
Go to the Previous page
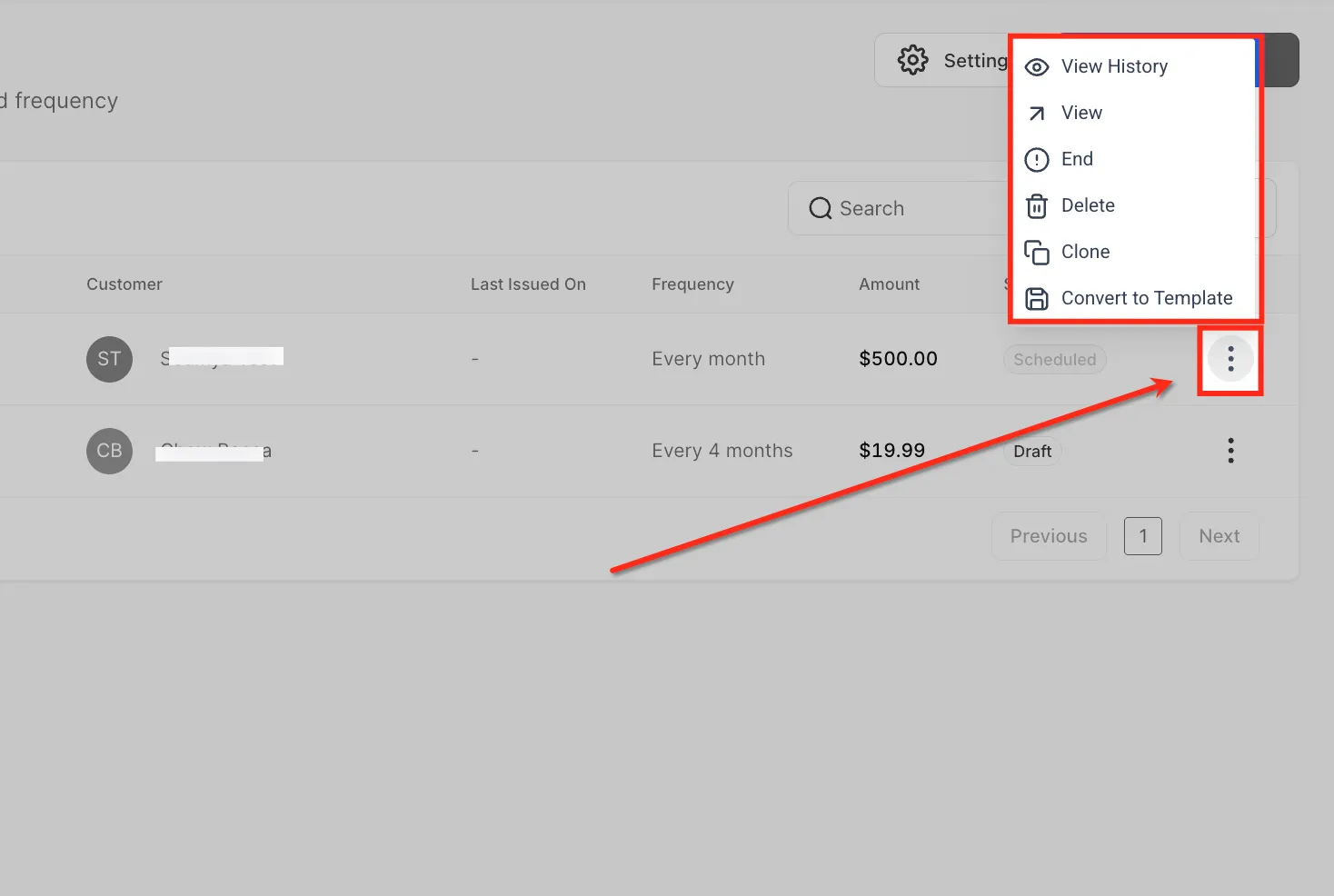tap(1049, 536)
